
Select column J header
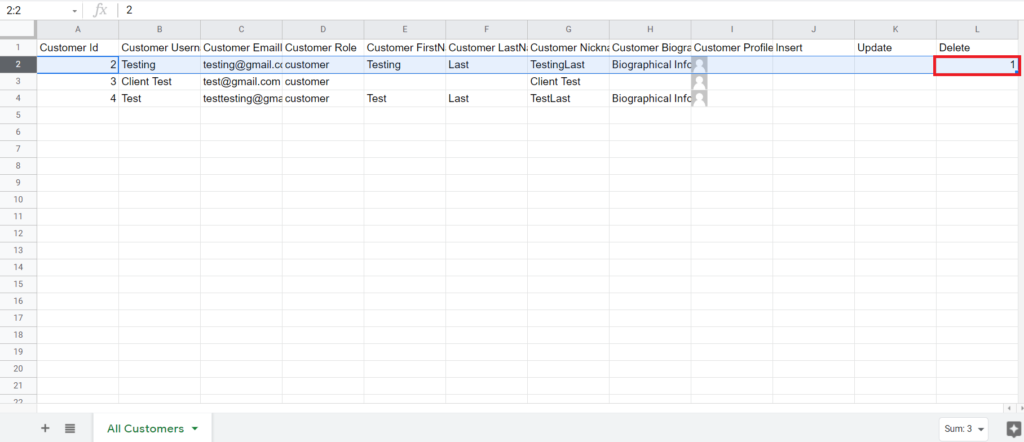pos(814,29)
